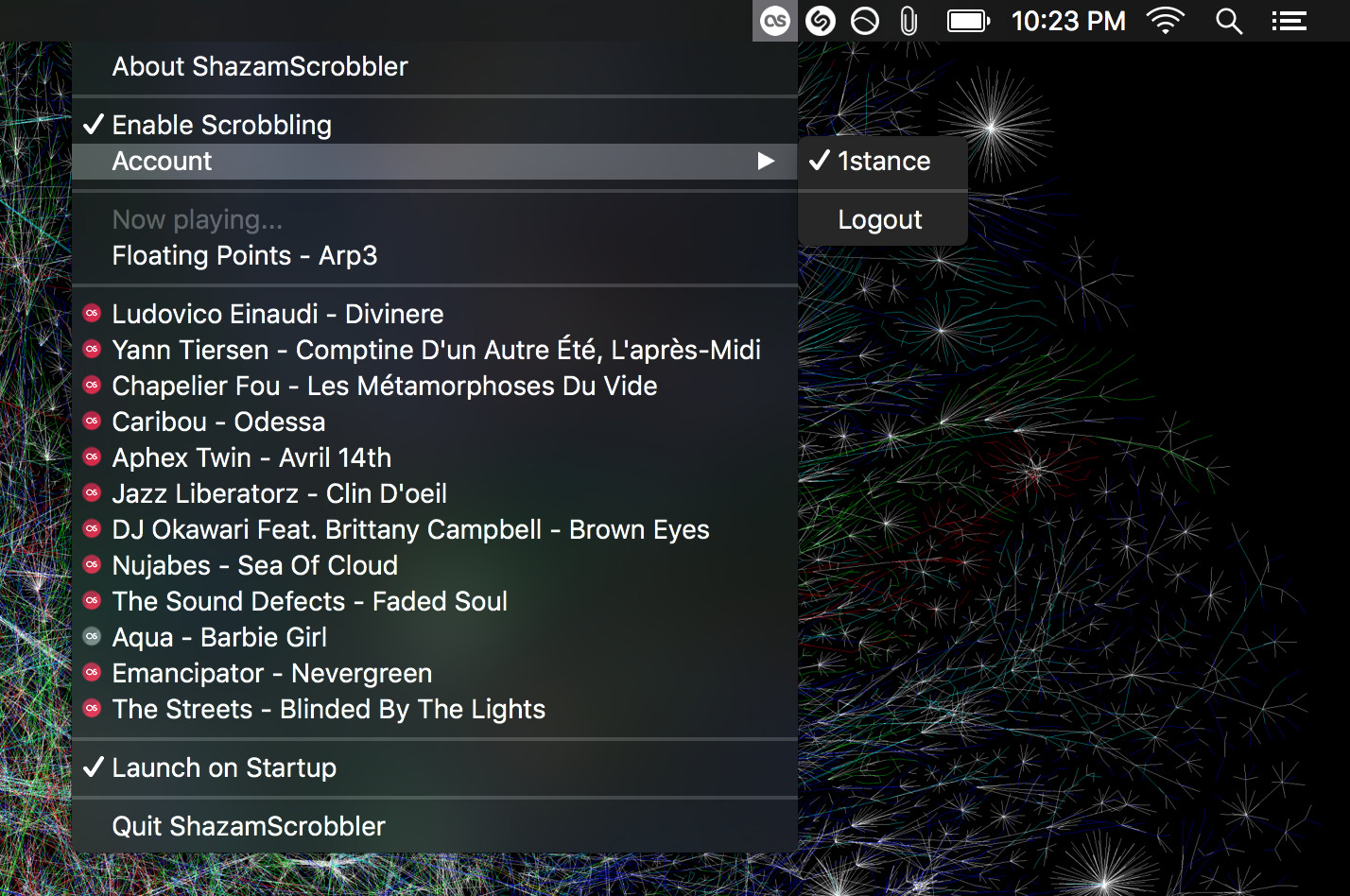Click red icon beside Jazz Liberatorz
Viewport: 1350px width, 896px height.
point(92,492)
